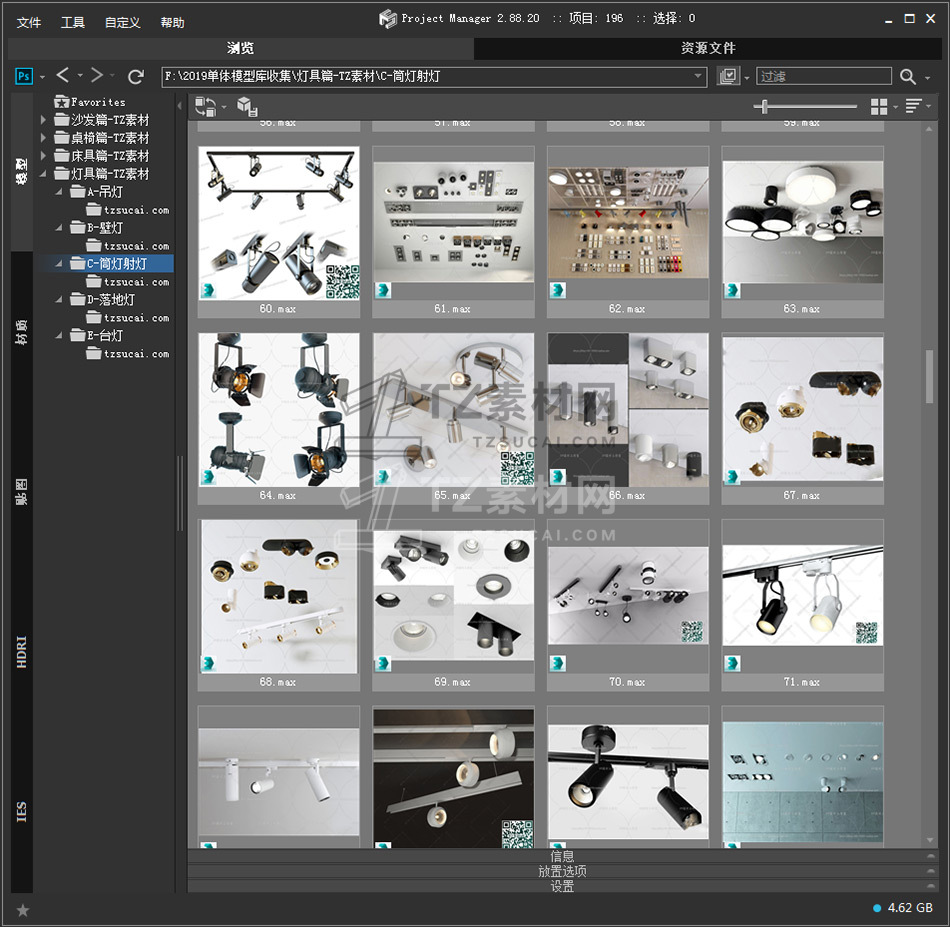
Task: Go forward with the right arrow
Action: [97, 76]
